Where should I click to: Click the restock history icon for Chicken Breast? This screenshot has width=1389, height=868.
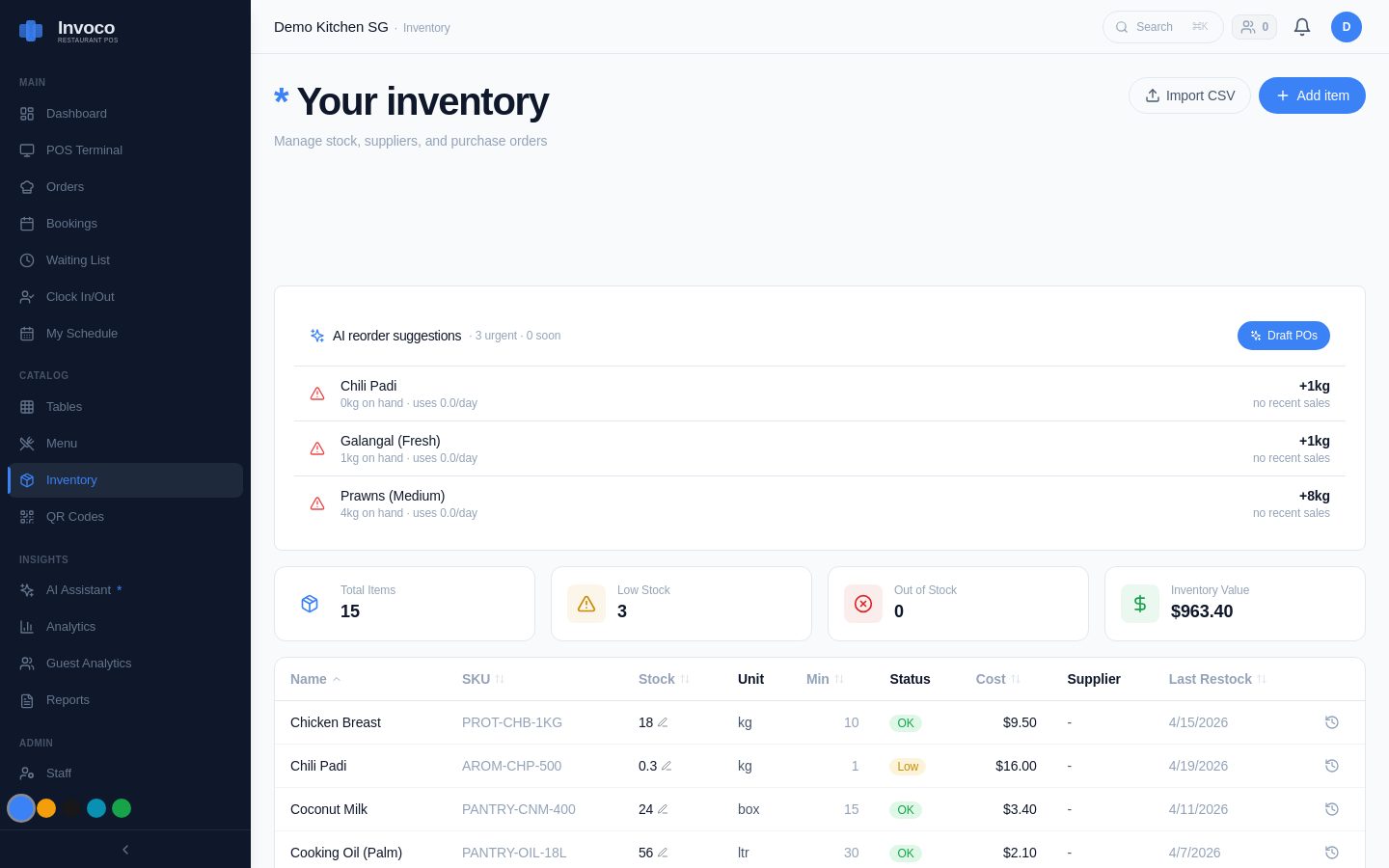pos(1332,722)
